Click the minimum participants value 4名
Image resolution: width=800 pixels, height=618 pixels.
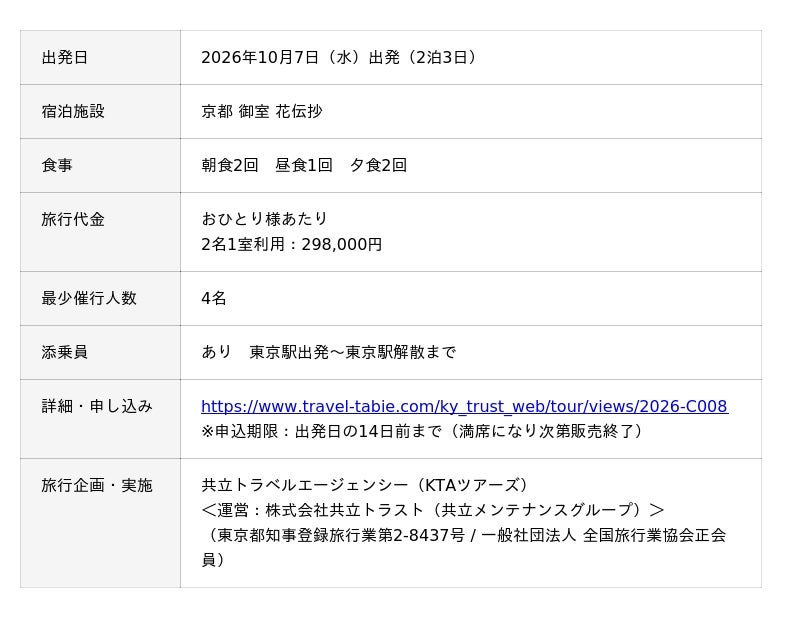[214, 299]
